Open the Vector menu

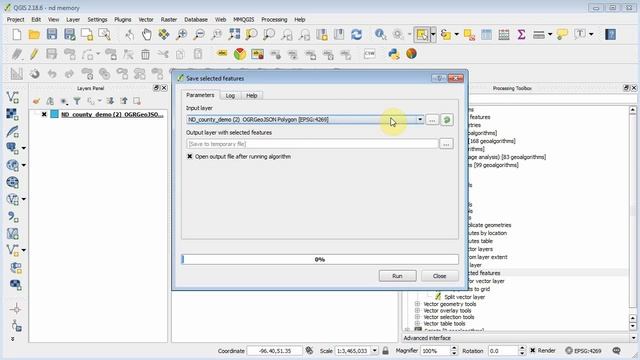(146, 20)
